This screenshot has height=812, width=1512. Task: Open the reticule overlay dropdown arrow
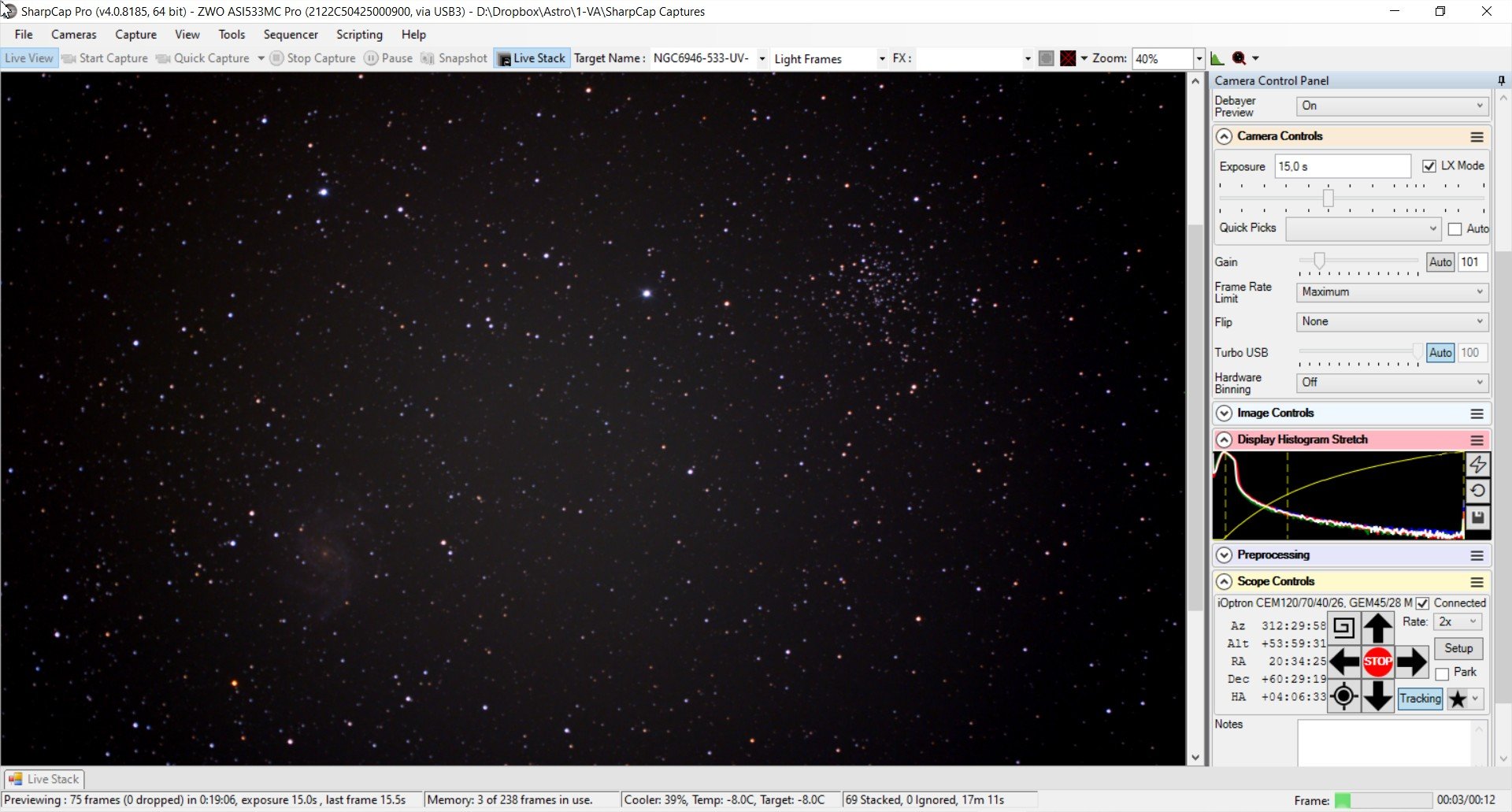coord(1084,58)
